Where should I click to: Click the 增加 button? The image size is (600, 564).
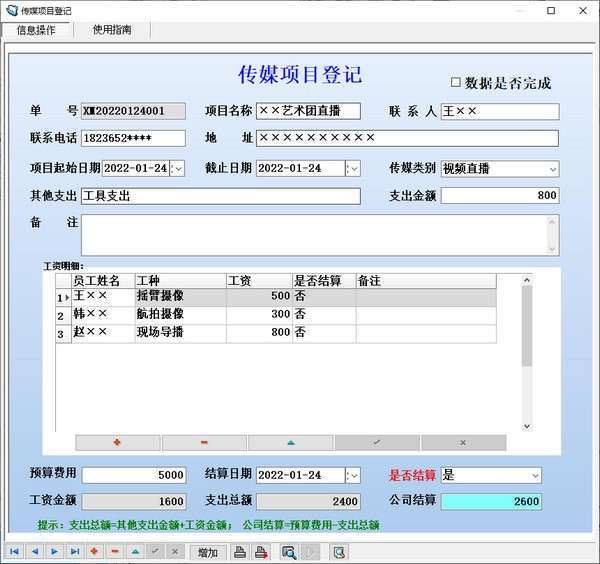point(208,552)
